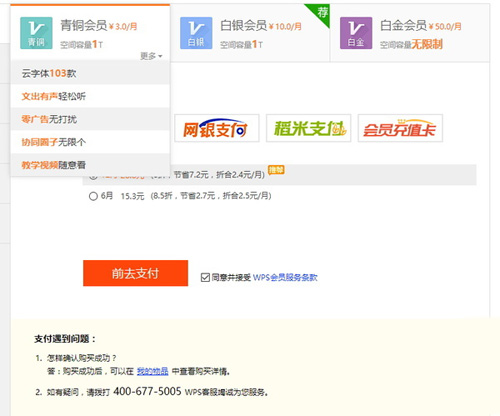Click the green 荐 recommended corner ribbon
This screenshot has width=500, height=416.
point(321,13)
